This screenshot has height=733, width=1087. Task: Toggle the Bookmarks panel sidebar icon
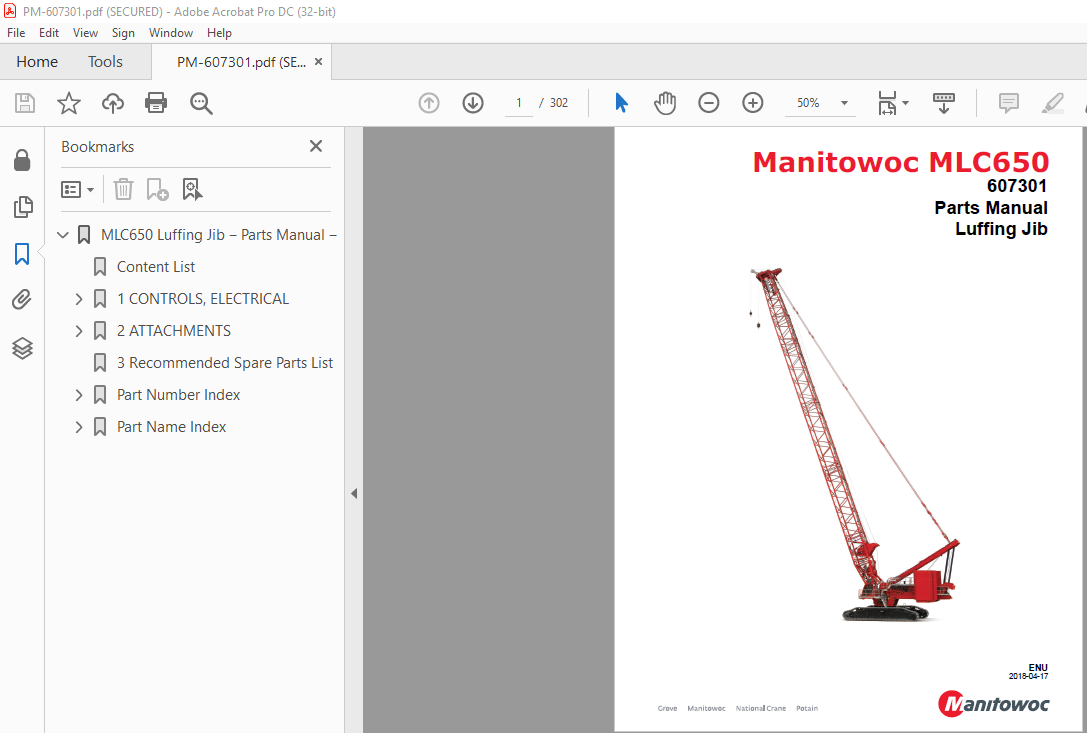click(22, 254)
